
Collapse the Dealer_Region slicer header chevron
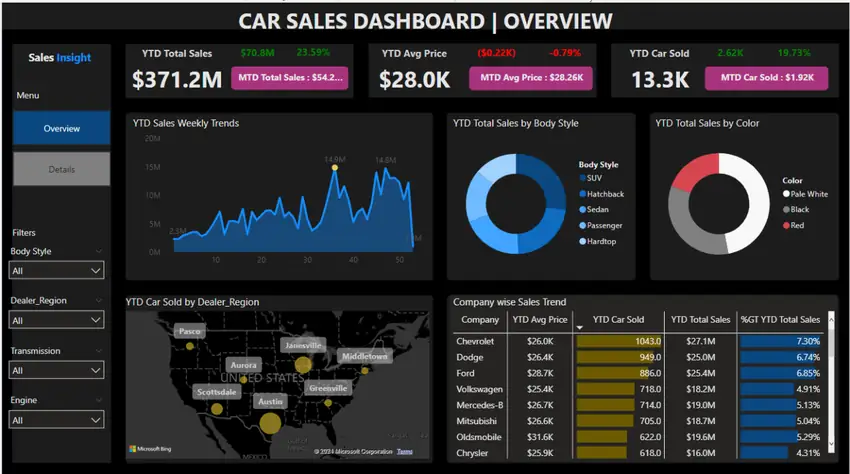point(99,300)
